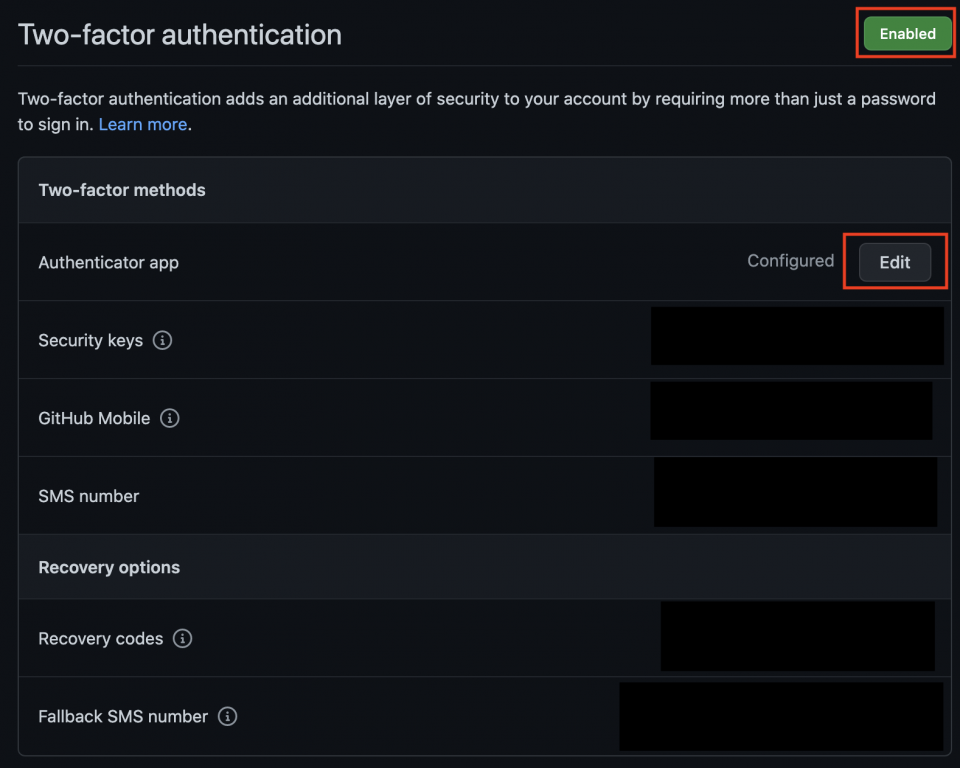
Task: Click the Recovery codes row label
Action: click(x=100, y=638)
